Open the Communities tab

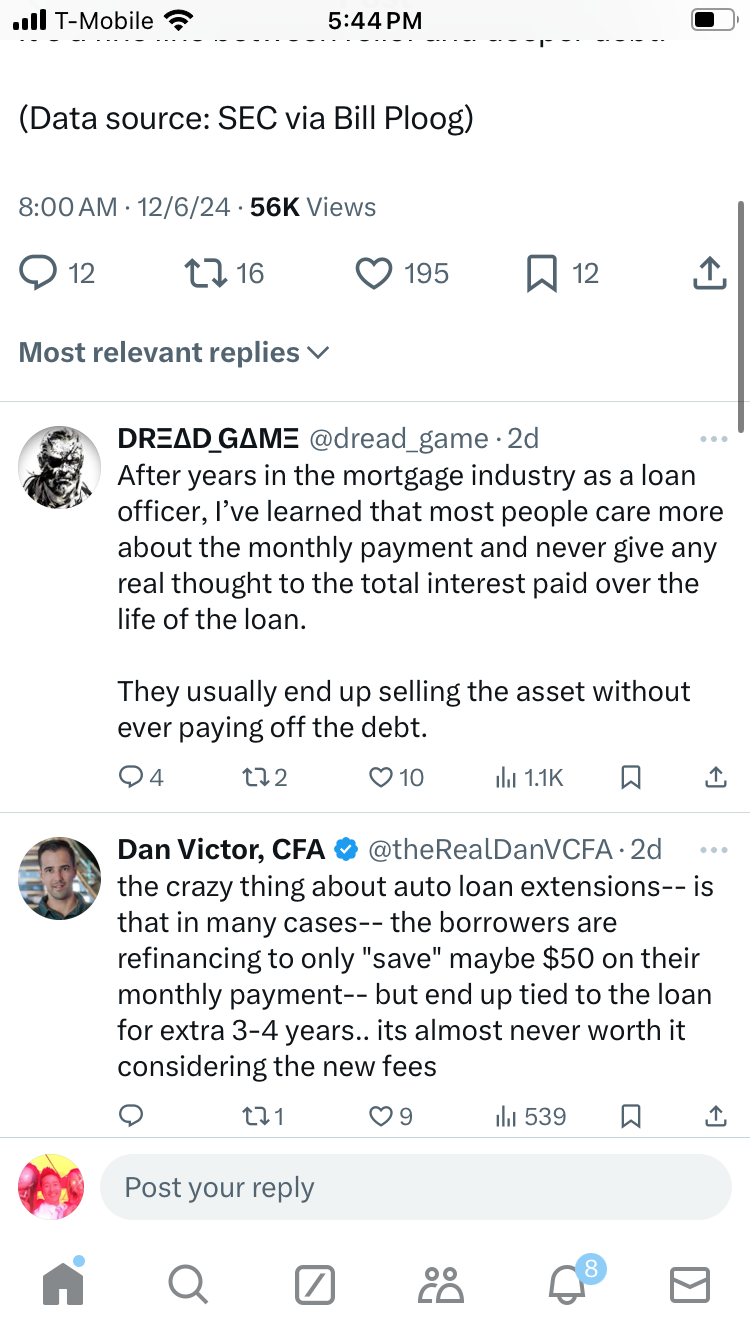coord(441,1284)
